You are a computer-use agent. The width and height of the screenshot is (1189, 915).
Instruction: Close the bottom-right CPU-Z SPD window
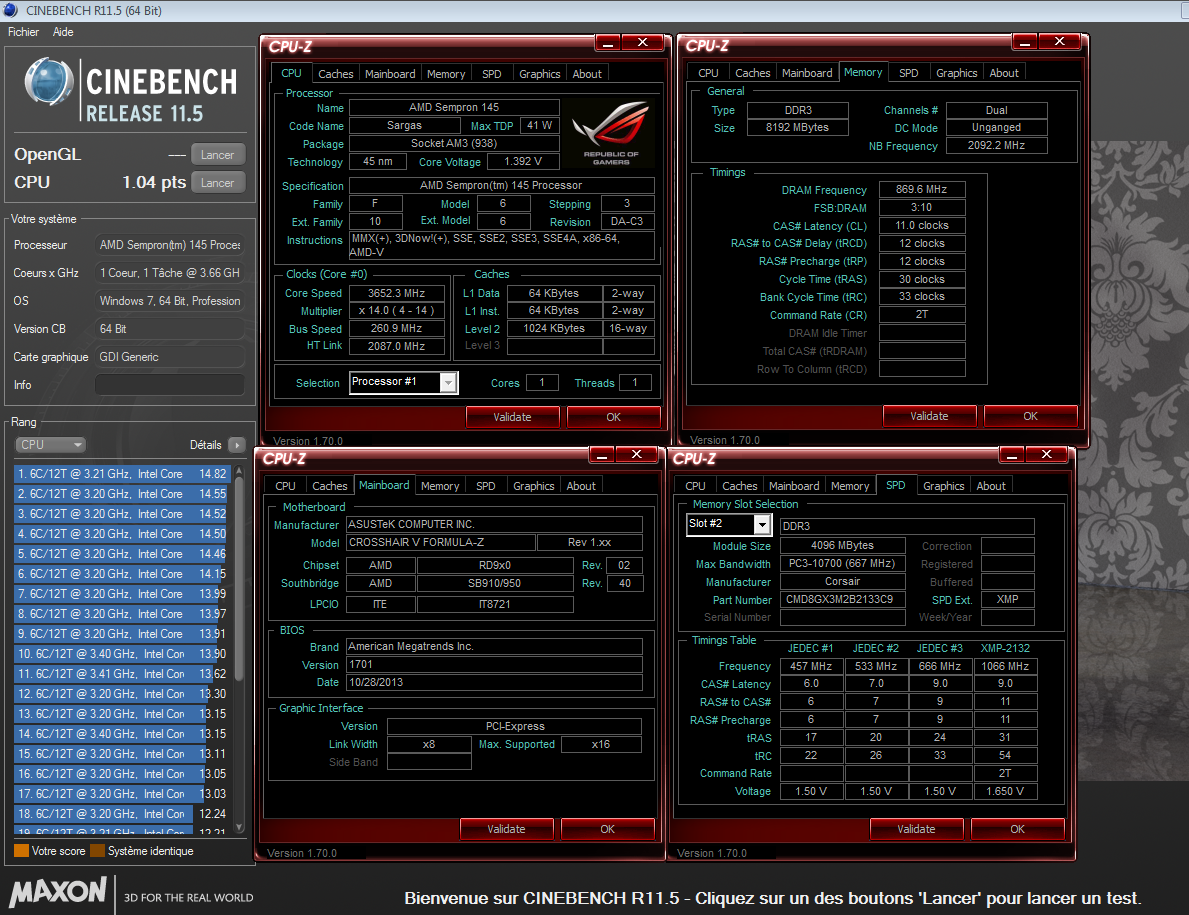pos(1046,455)
